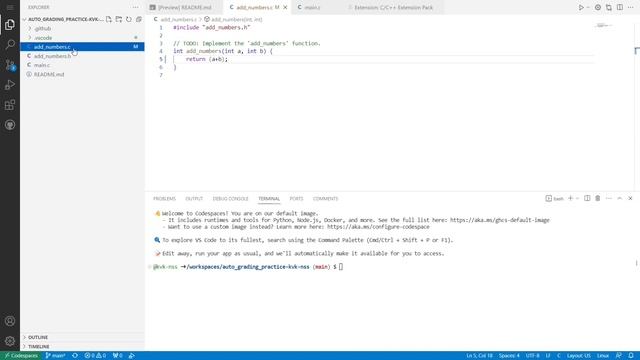The image size is (640, 360).
Task: Open the new terminal launch profile dropdown
Action: pos(578,198)
